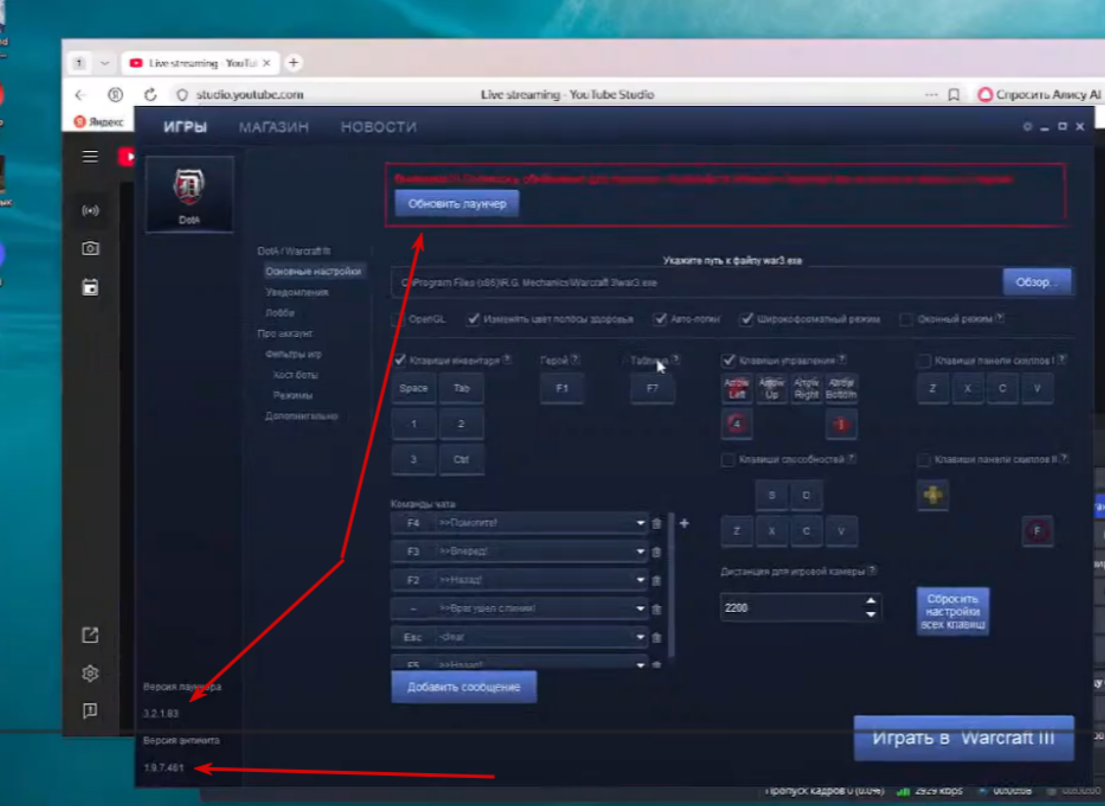
Task: Select the DotA game tile
Action: [189, 194]
